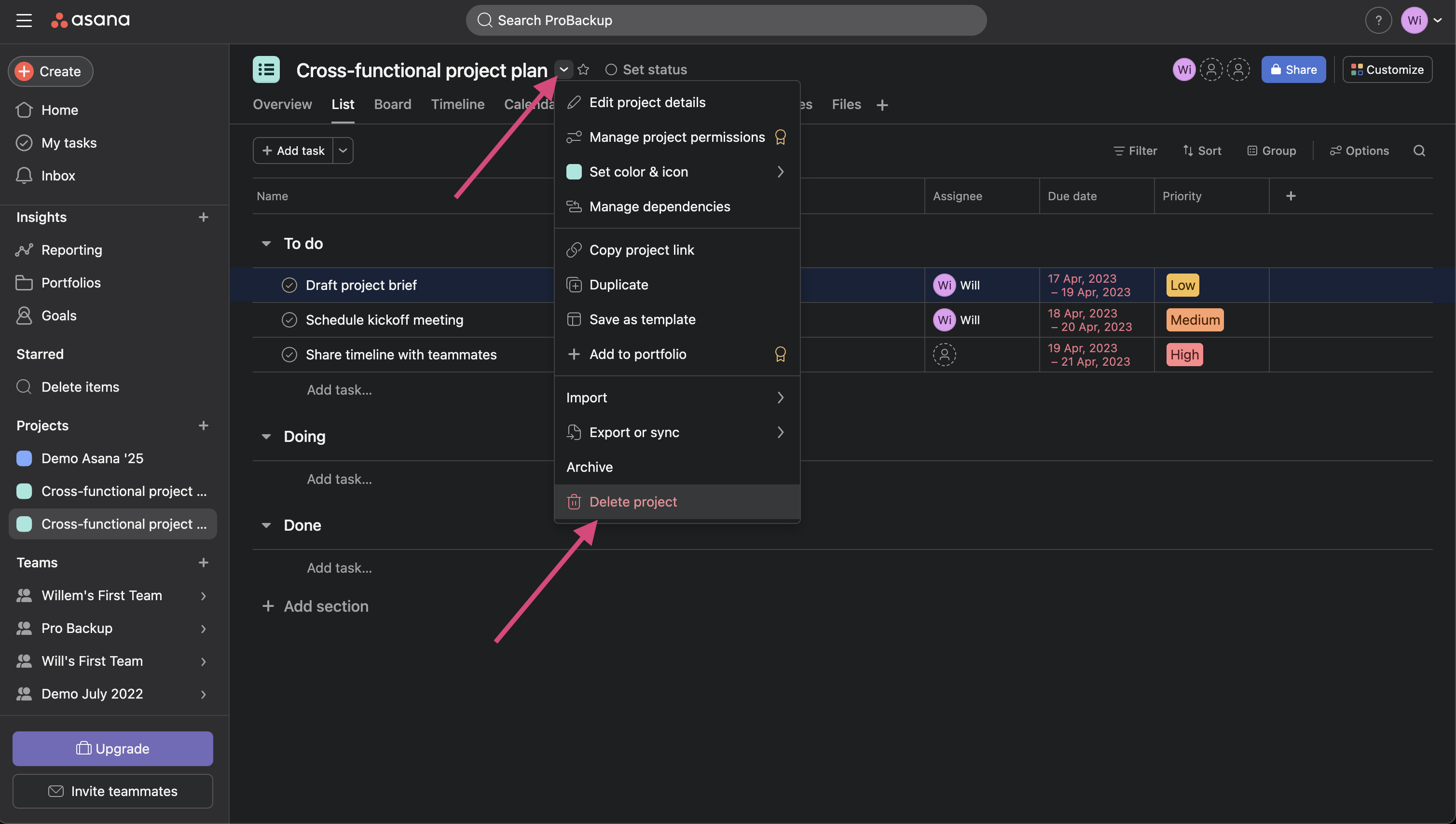Open the Add task dropdown arrow
The height and width of the screenshot is (824, 1456).
(x=343, y=151)
